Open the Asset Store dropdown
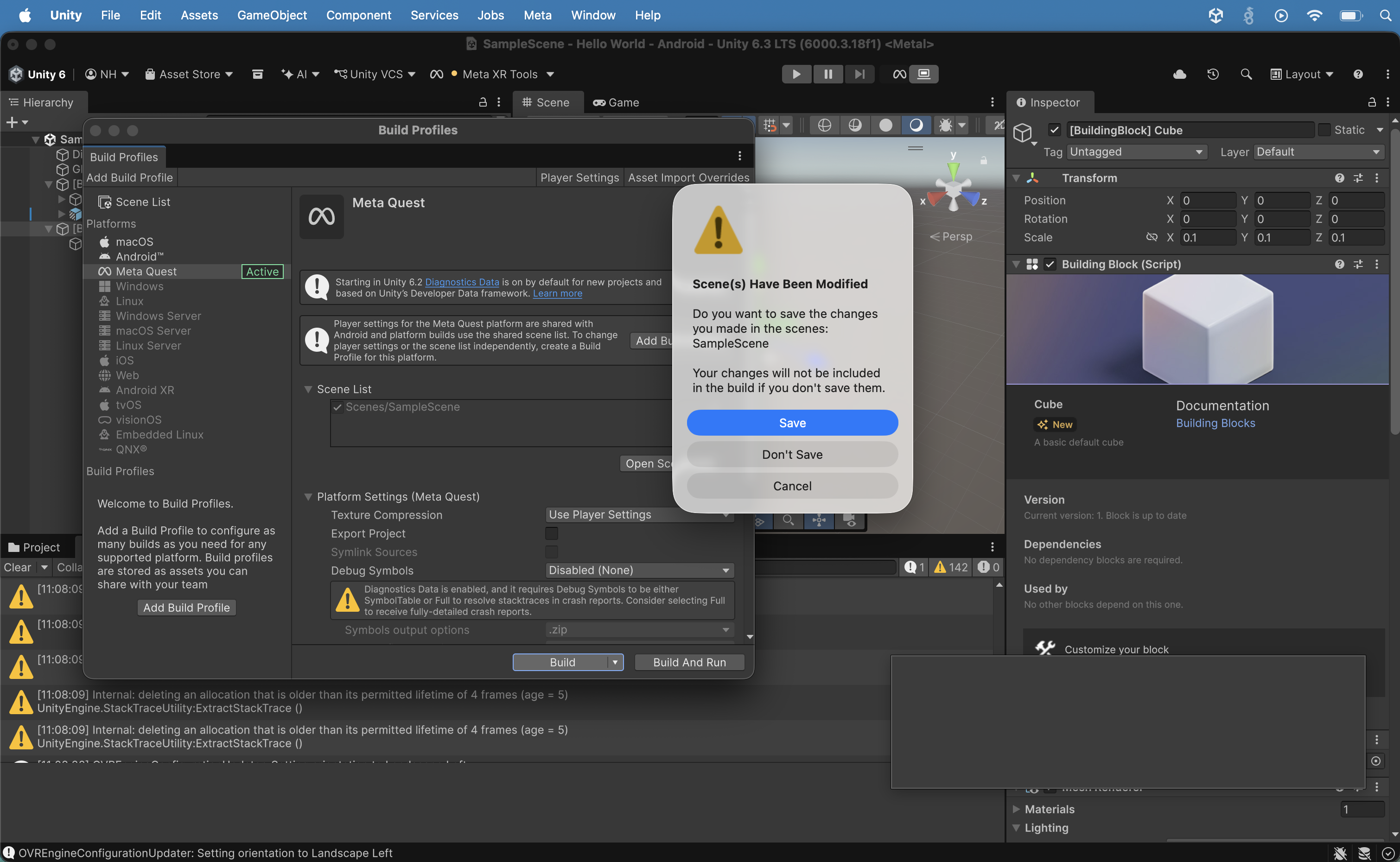This screenshot has height=862, width=1400. [x=189, y=74]
